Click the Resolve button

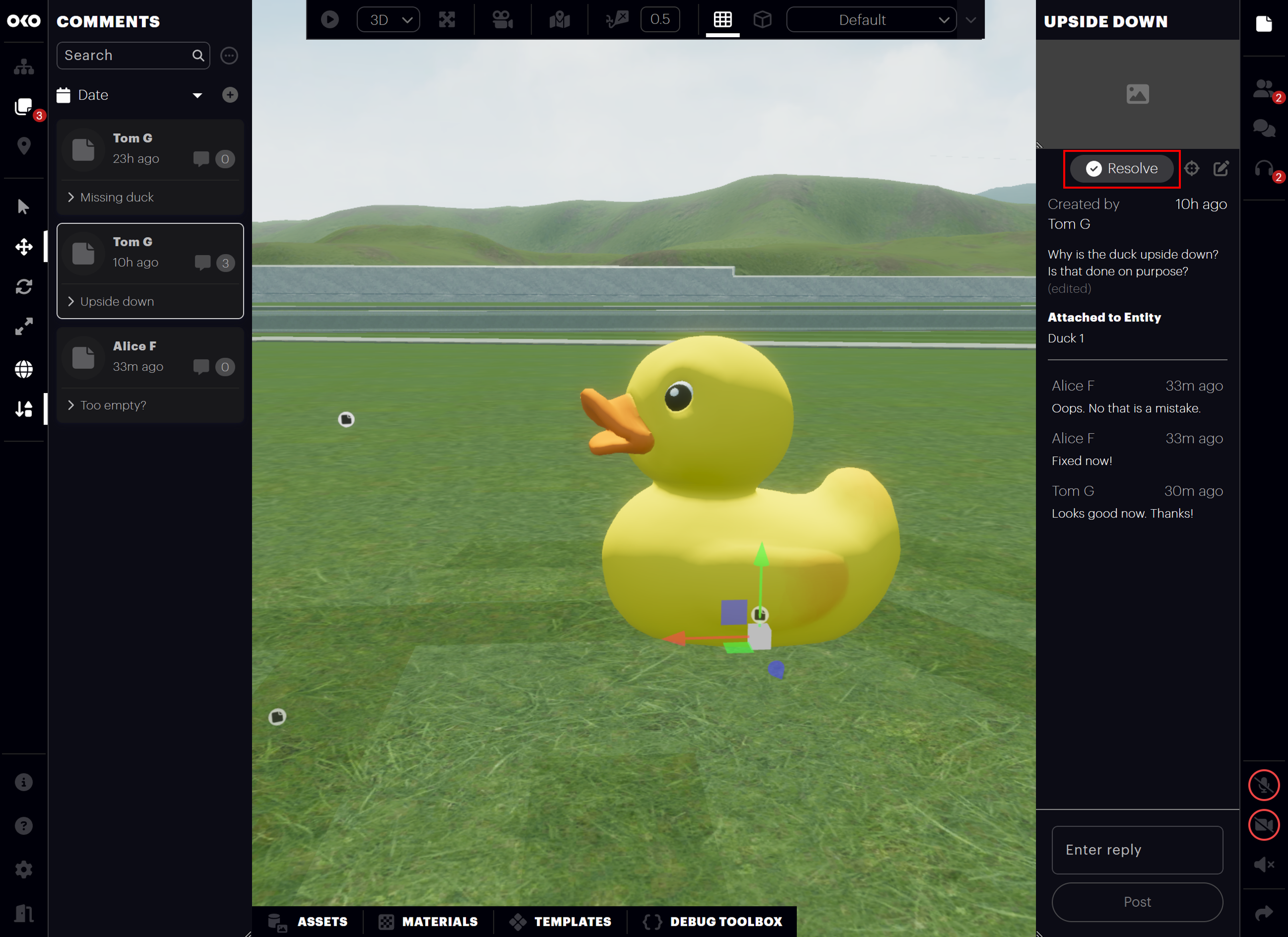1121,169
